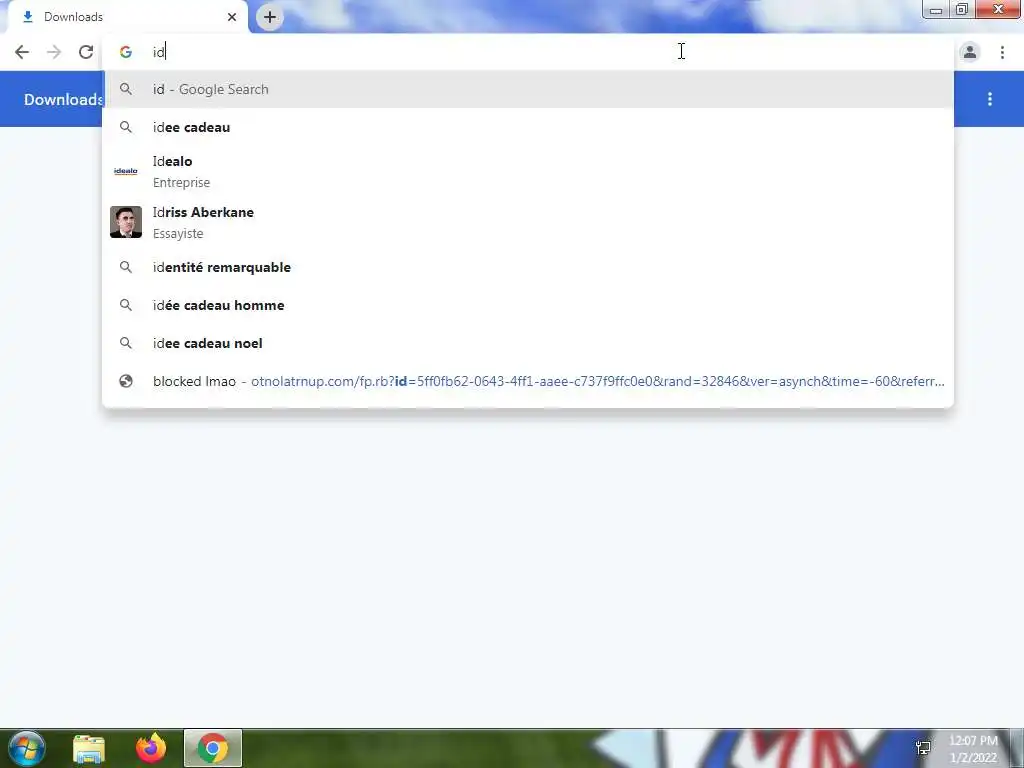1024x768 pixels.
Task: Open the Downloads page more actions menu
Action: pos(990,99)
